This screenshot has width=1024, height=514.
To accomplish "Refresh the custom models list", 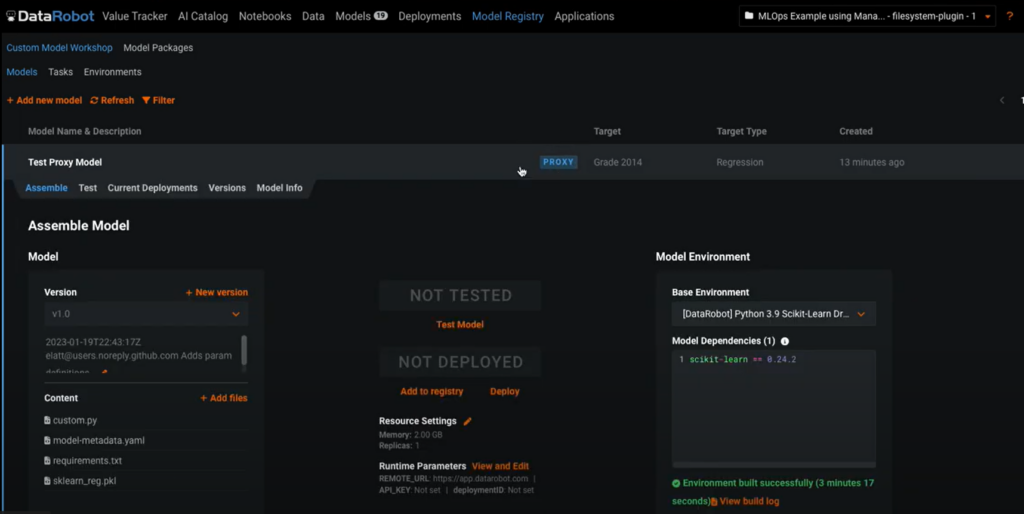I will pyautogui.click(x=111, y=100).
